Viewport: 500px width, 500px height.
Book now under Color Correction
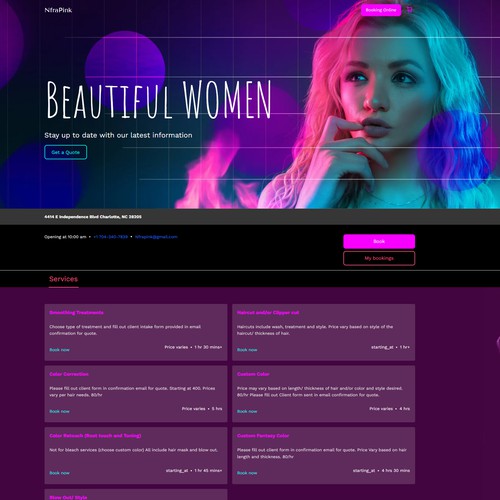59,412
